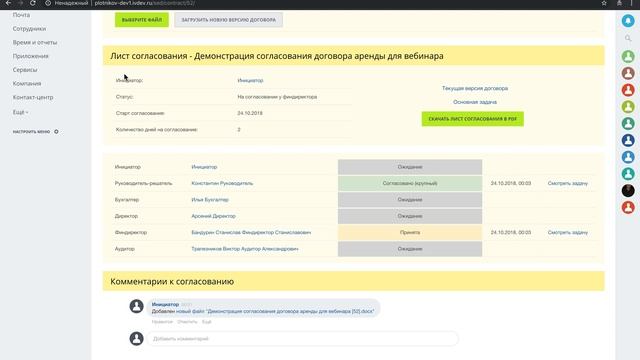
Task: Click Нравится under the comment
Action: click(x=162, y=322)
